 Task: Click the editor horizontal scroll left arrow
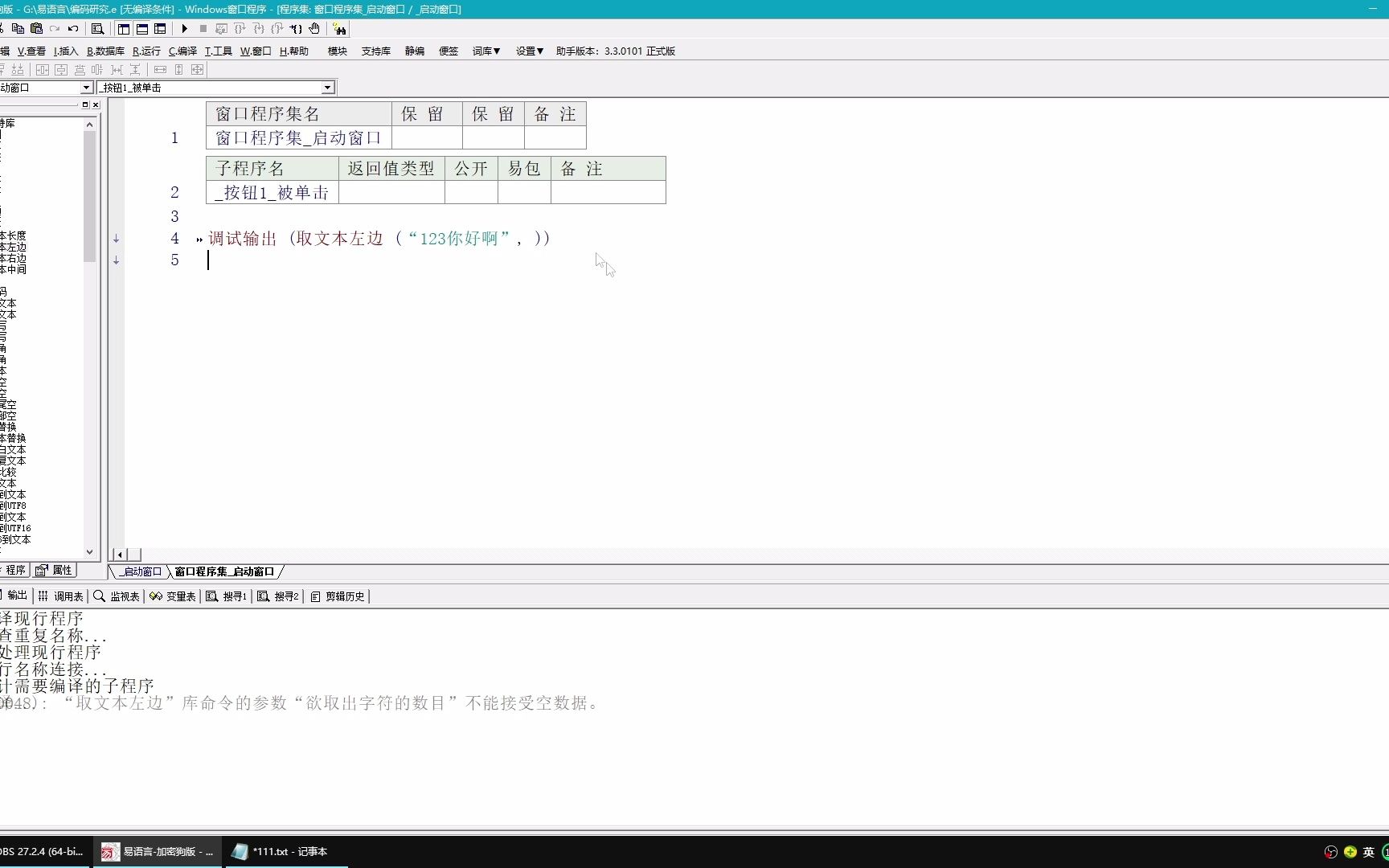tap(120, 555)
